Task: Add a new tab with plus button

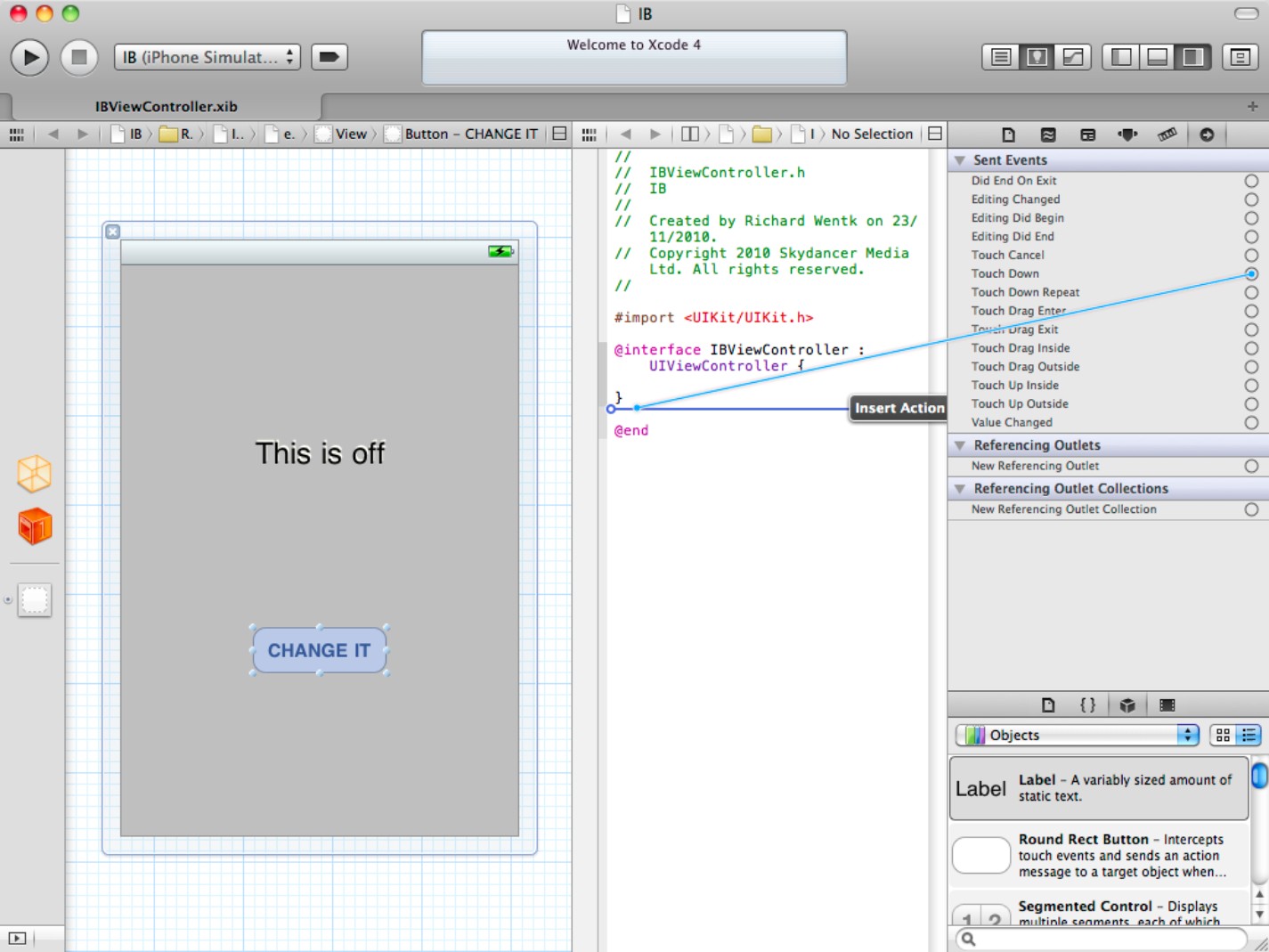Action: (1252, 106)
